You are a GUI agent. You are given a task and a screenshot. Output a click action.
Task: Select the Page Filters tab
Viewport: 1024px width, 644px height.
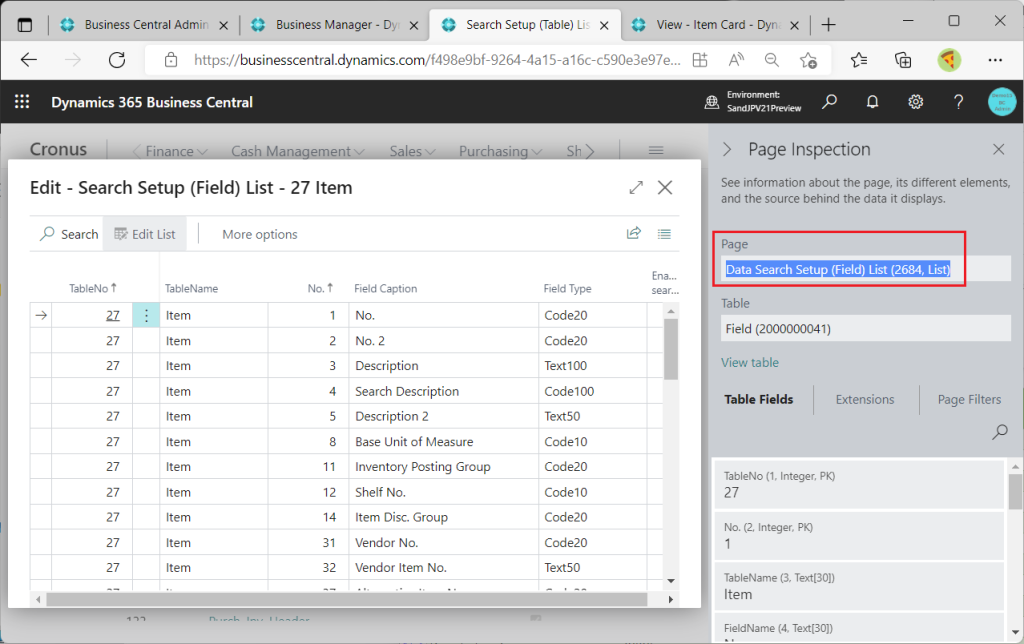[x=969, y=399]
